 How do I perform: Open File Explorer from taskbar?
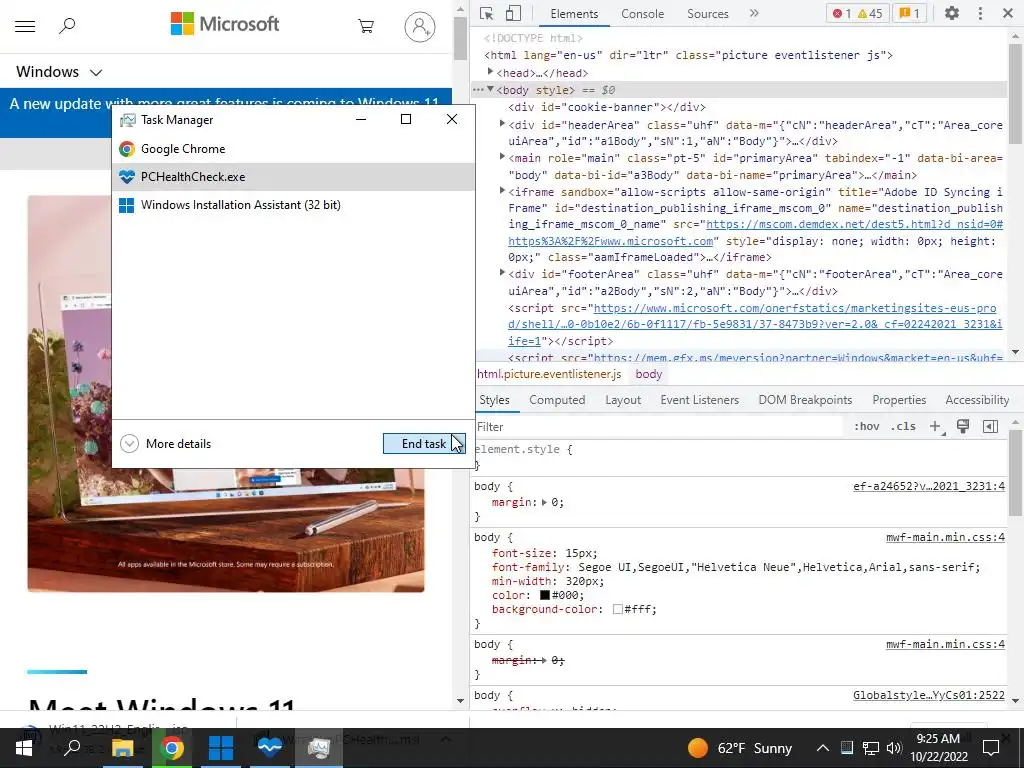point(123,748)
